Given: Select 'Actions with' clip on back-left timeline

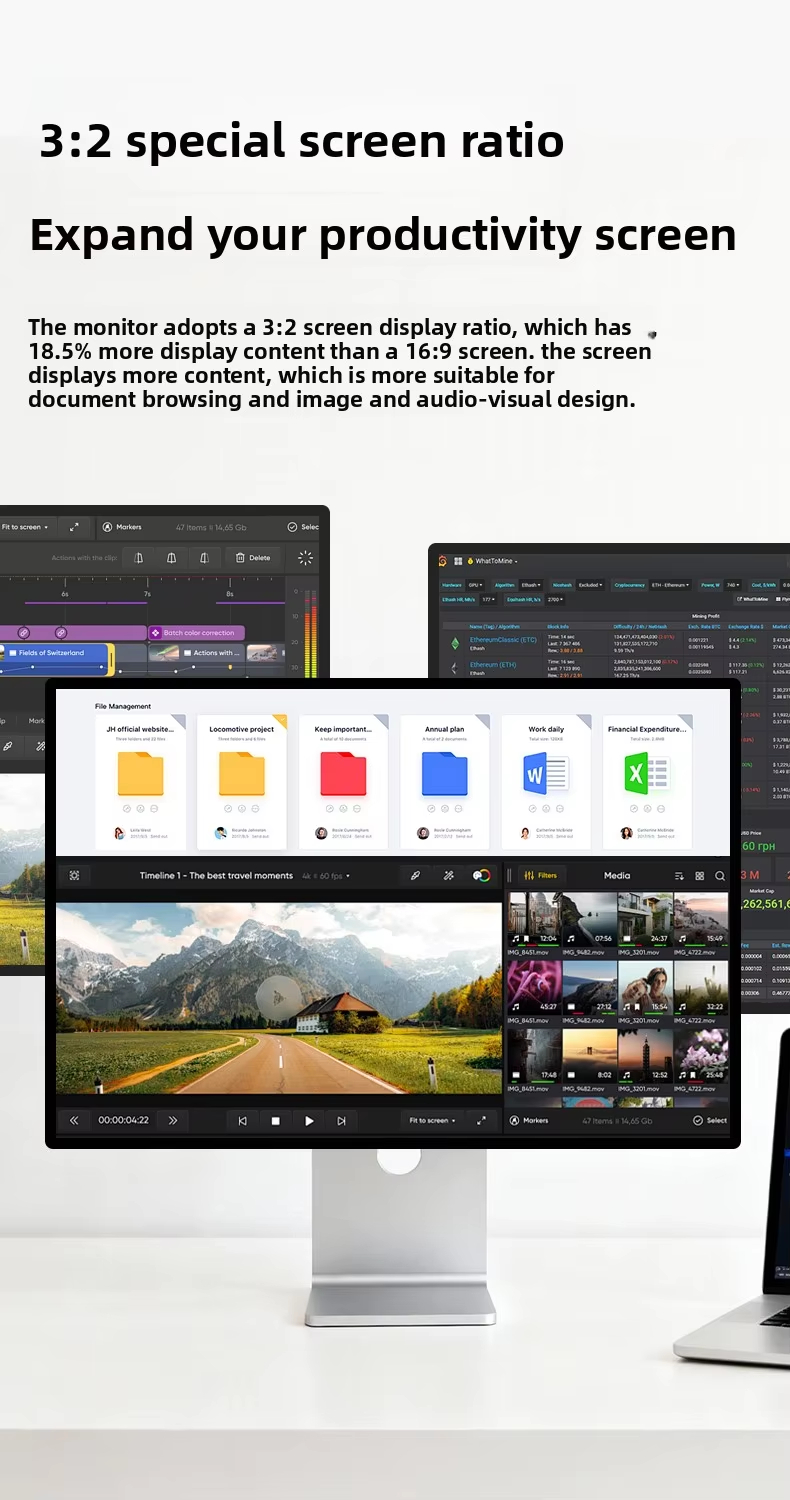Looking at the screenshot, I should point(196,659).
